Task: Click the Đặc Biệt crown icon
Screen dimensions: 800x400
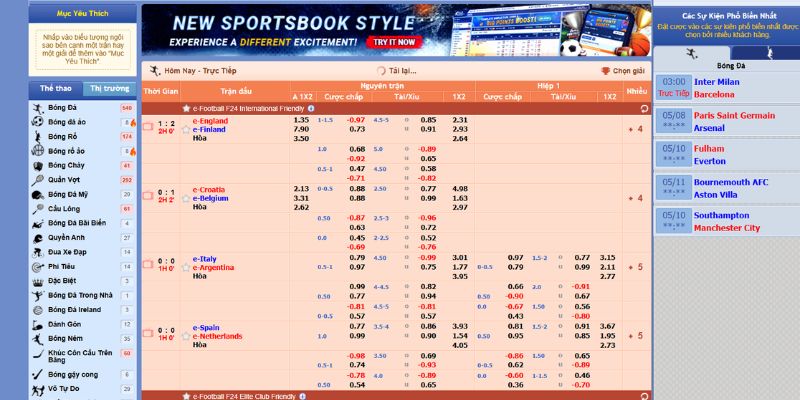Action: click(37, 281)
